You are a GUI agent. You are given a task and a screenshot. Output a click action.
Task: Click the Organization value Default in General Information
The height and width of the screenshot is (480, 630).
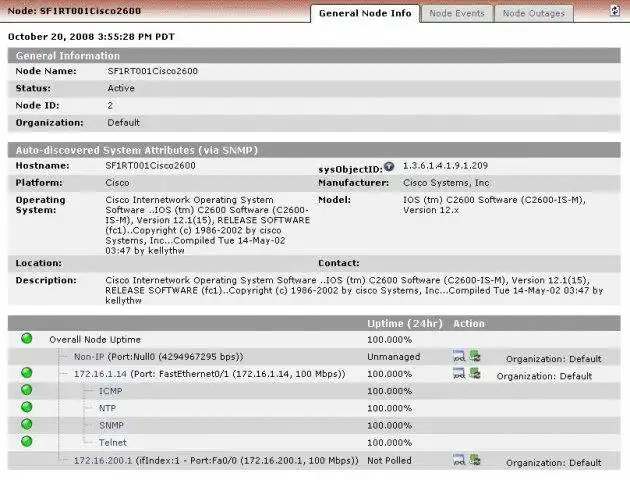pyautogui.click(x=123, y=123)
